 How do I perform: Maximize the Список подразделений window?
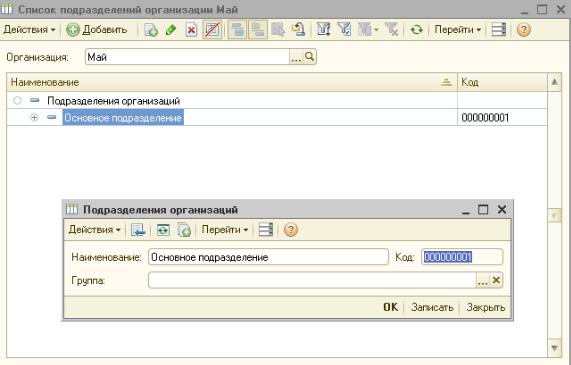(542, 9)
